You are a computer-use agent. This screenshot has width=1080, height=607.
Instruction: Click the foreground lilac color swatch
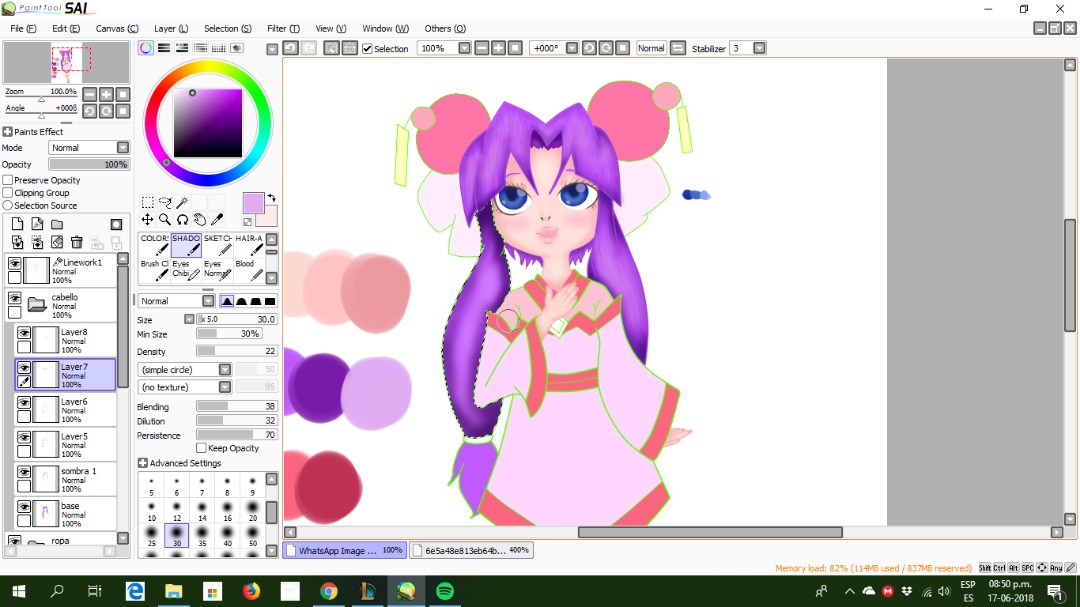coord(253,203)
